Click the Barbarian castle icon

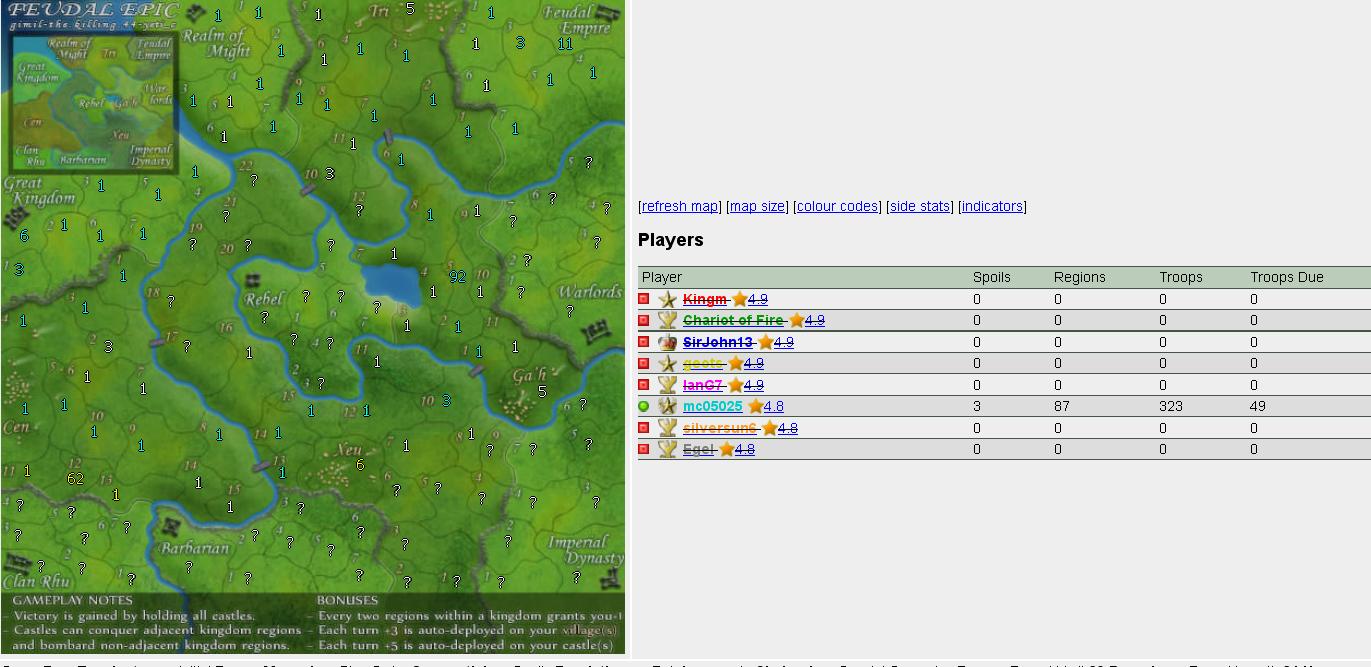pyautogui.click(x=171, y=526)
